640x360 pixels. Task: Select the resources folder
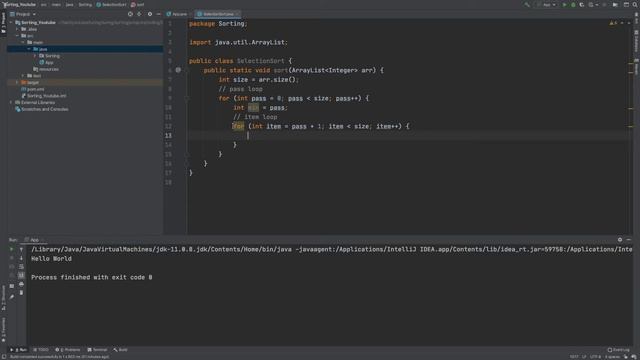click(46, 69)
